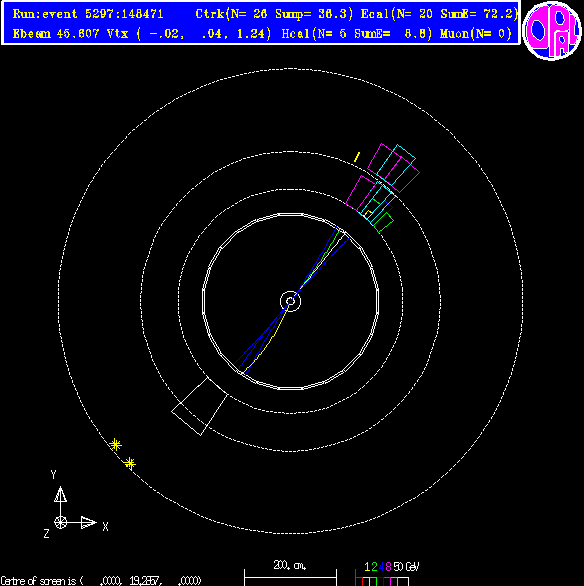Click the magenta 8 GeV legend number
Screen dimensions: 584x586
388,567
